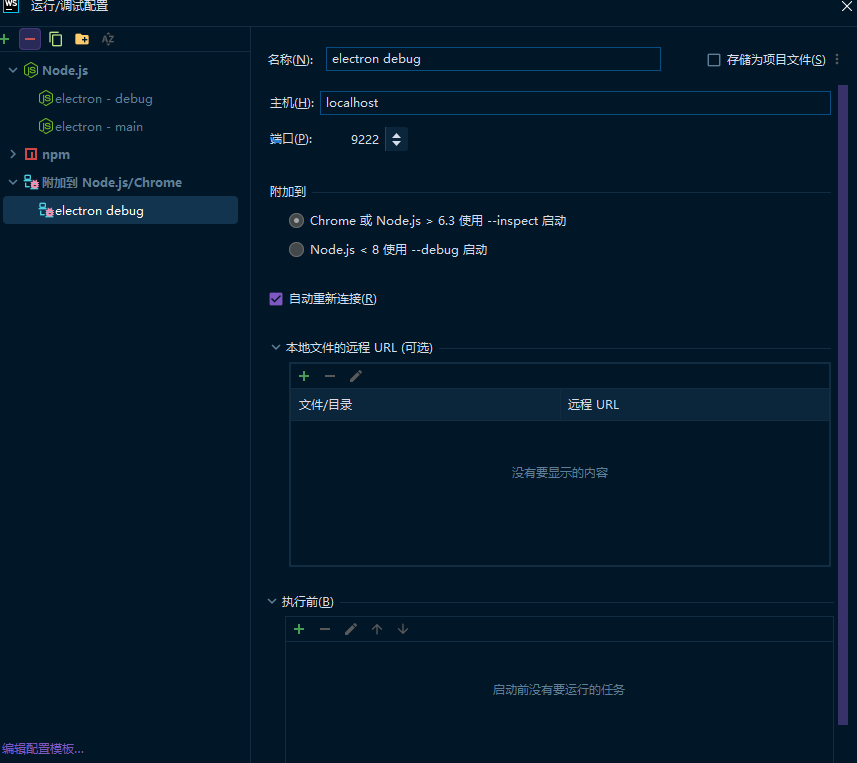
Task: Remove the selected configuration with minus icon
Action: tap(30, 39)
